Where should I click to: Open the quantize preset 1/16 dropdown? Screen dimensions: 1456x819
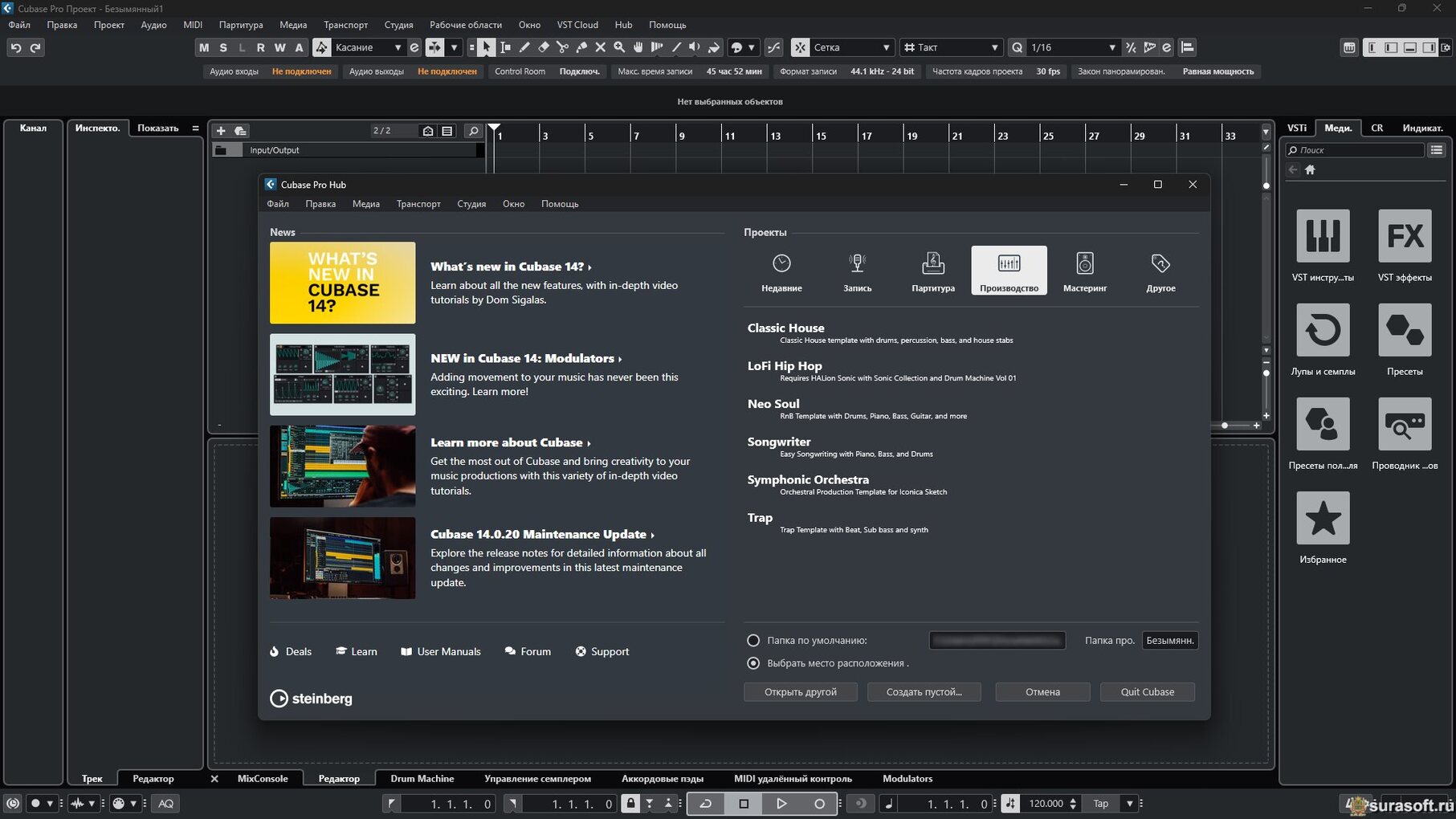1073,47
